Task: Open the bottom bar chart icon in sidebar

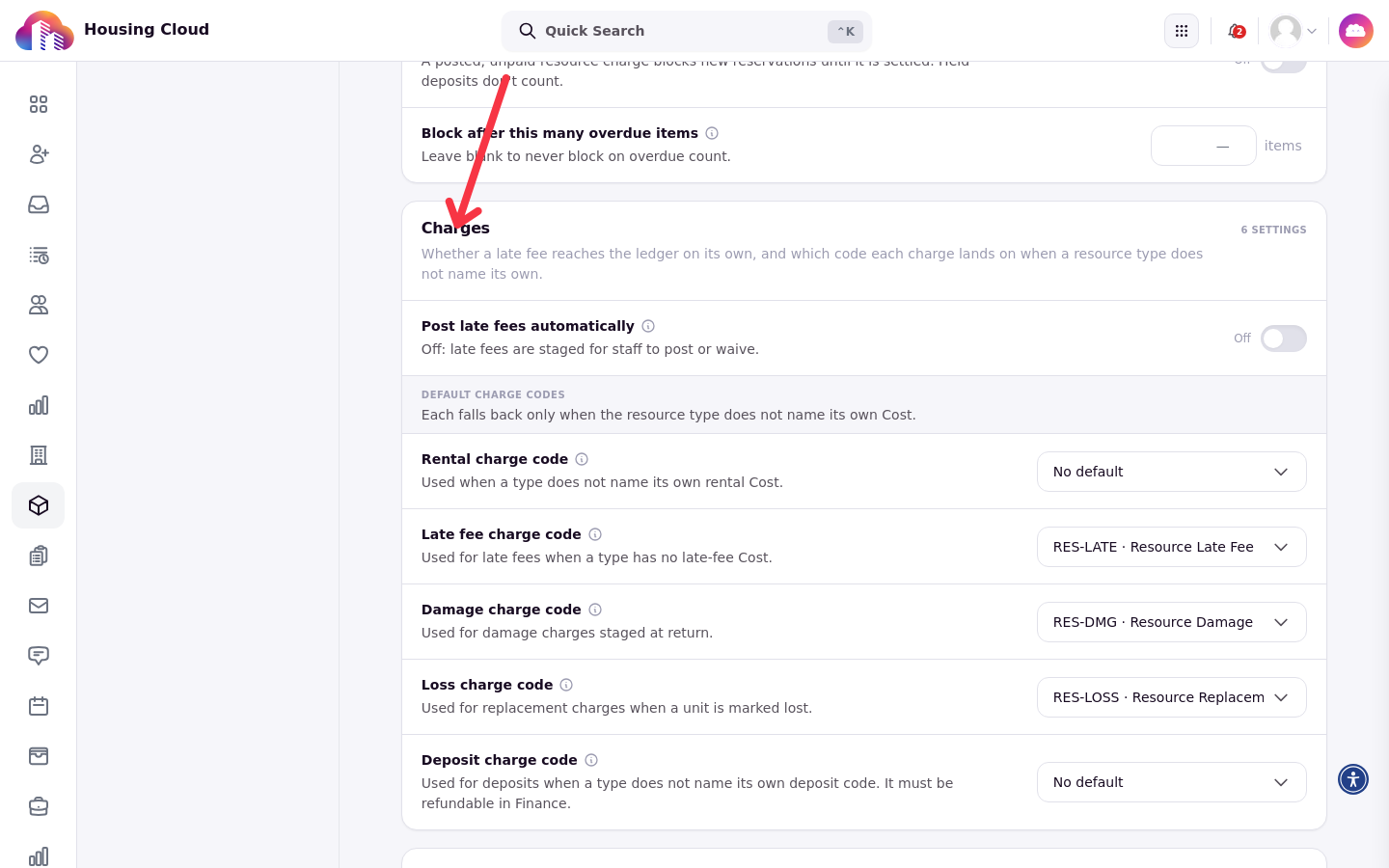Action: [x=39, y=856]
